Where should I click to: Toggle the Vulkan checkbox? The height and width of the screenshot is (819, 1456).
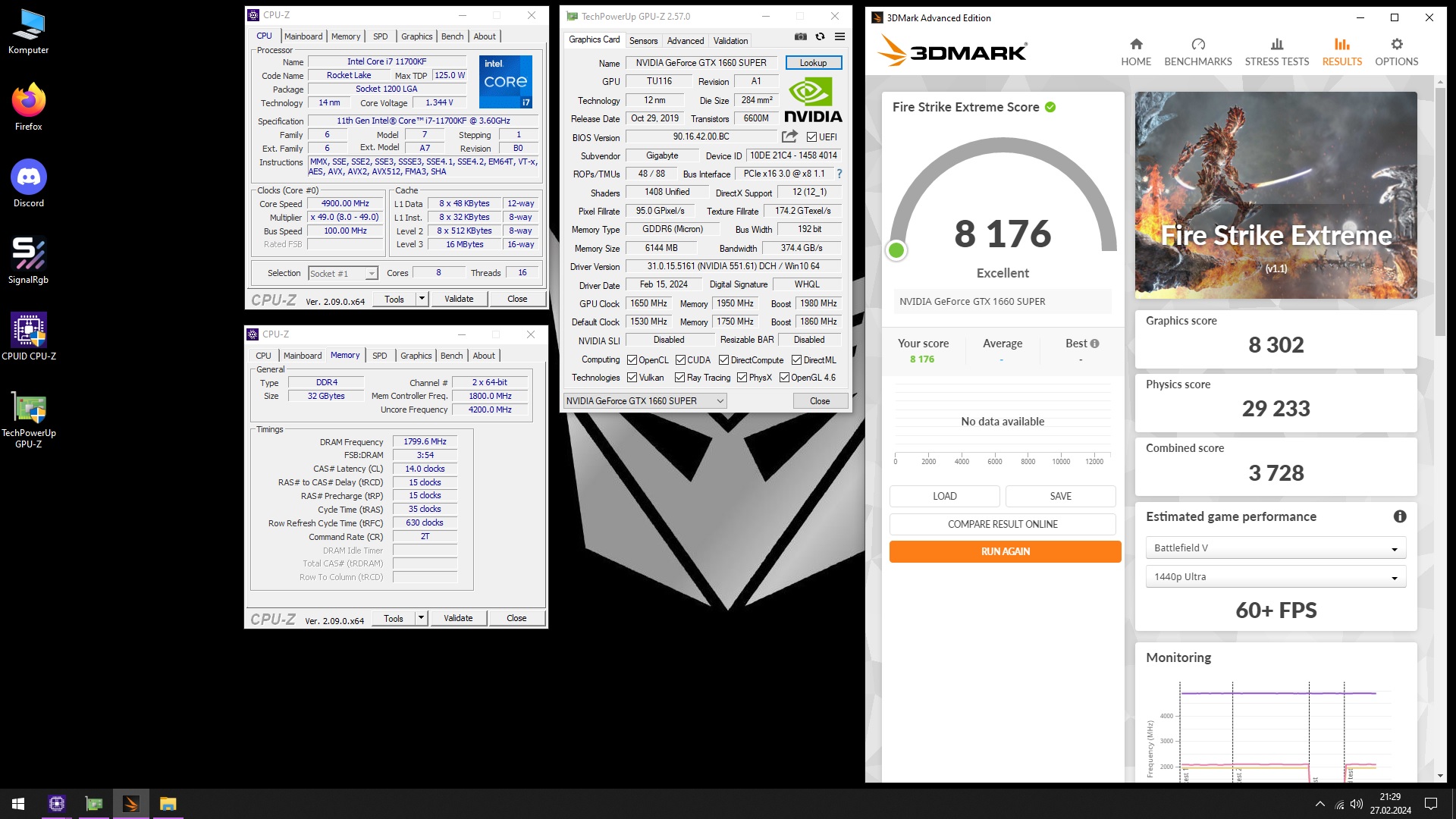pyautogui.click(x=632, y=378)
